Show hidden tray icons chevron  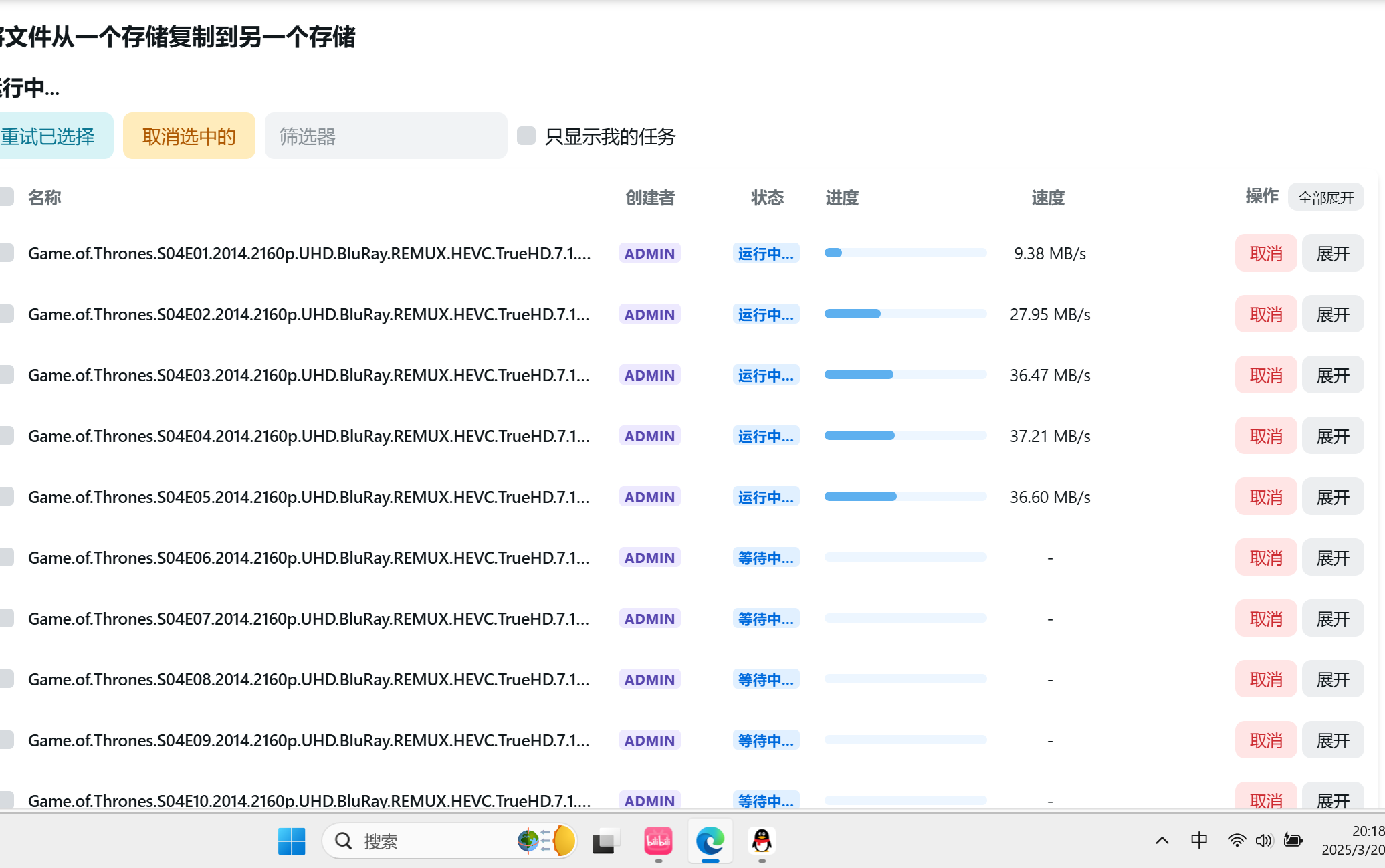(1162, 841)
